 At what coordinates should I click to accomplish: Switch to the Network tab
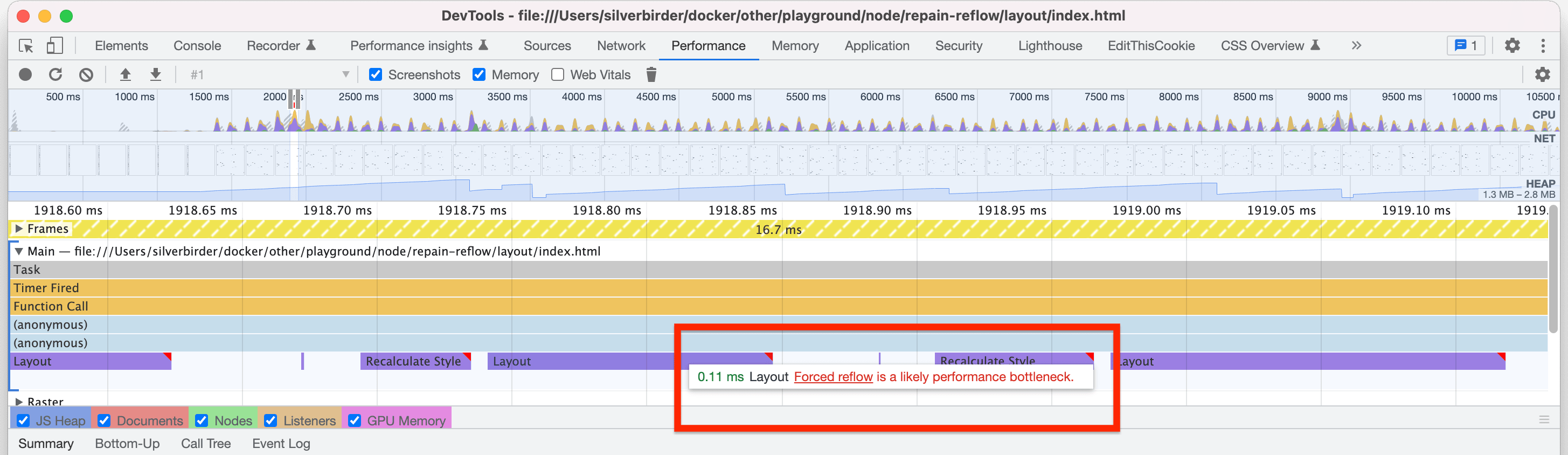(621, 46)
